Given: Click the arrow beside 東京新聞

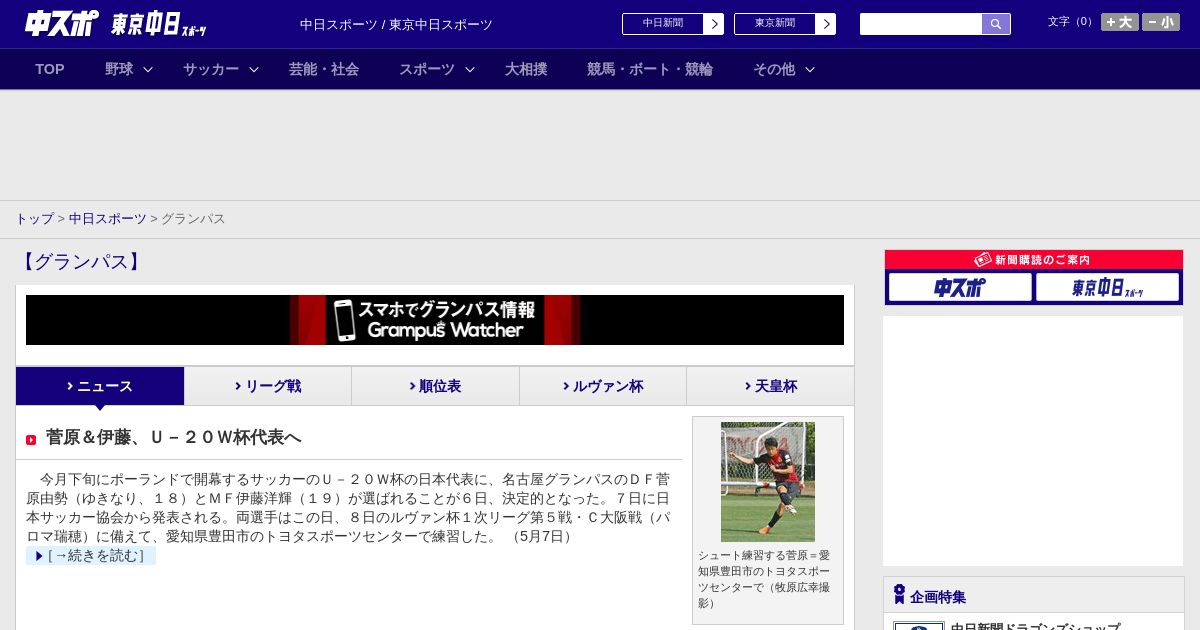Looking at the screenshot, I should pyautogui.click(x=826, y=24).
